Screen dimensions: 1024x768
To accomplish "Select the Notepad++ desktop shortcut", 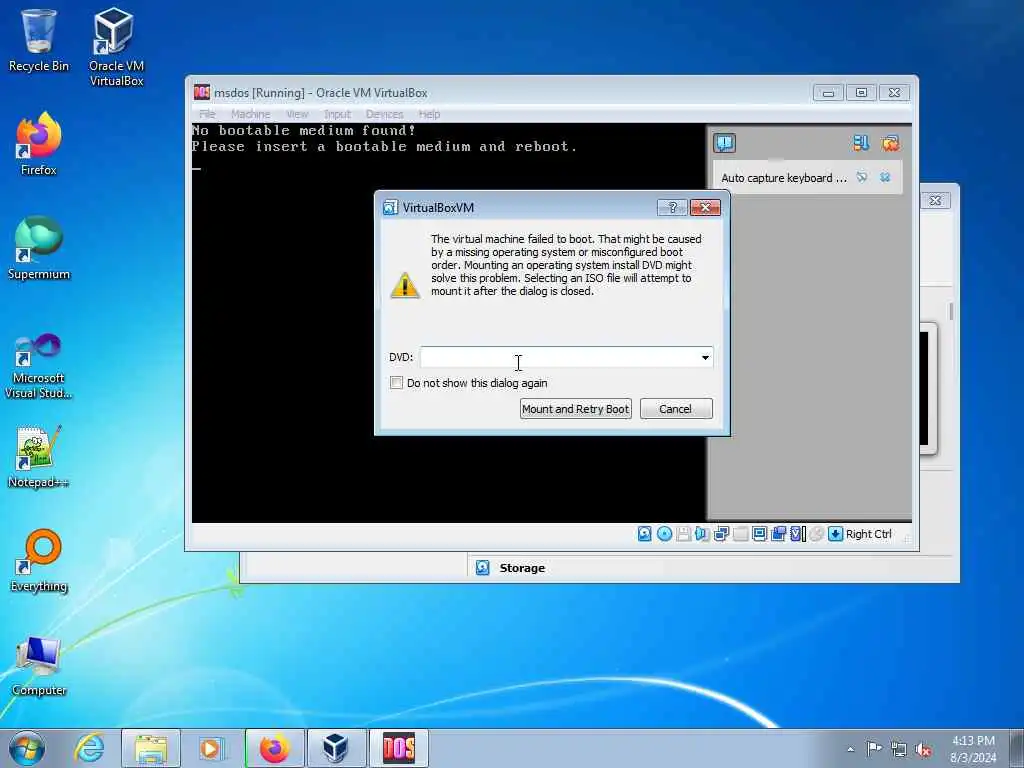I will 39,456.
